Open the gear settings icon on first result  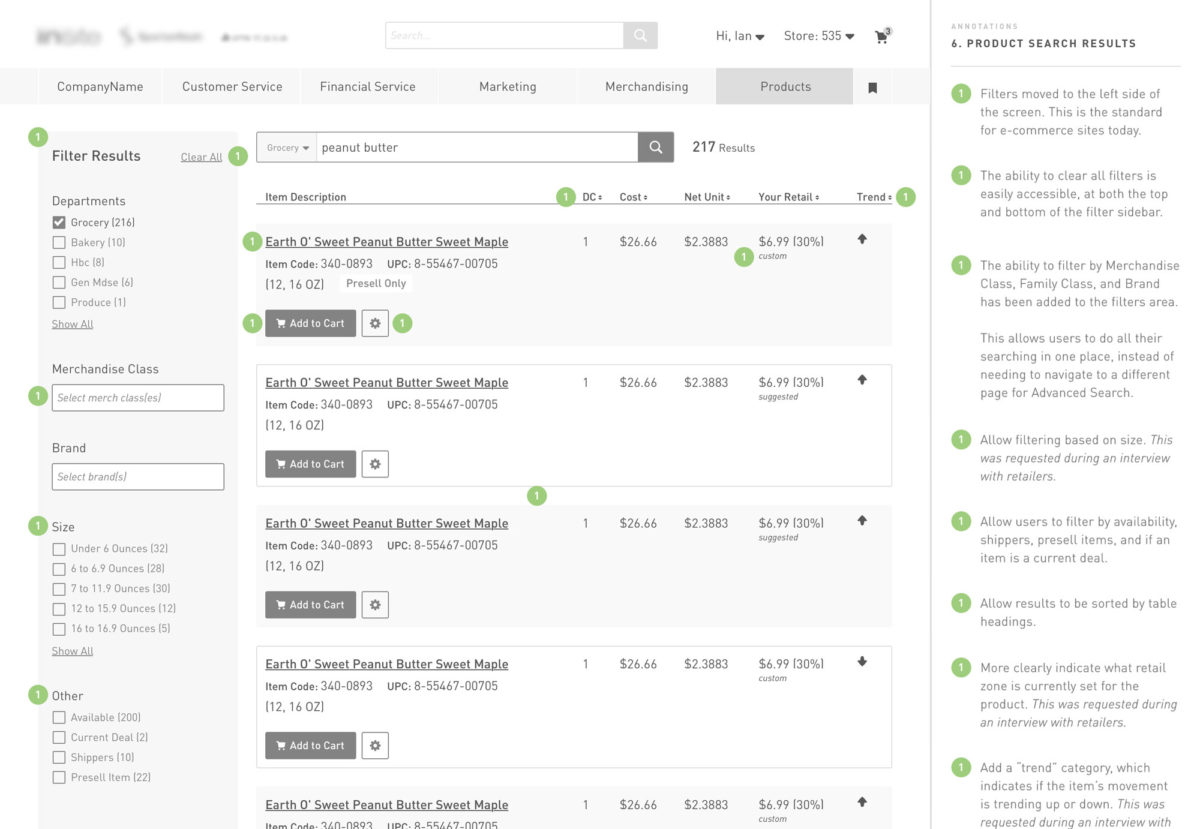375,322
